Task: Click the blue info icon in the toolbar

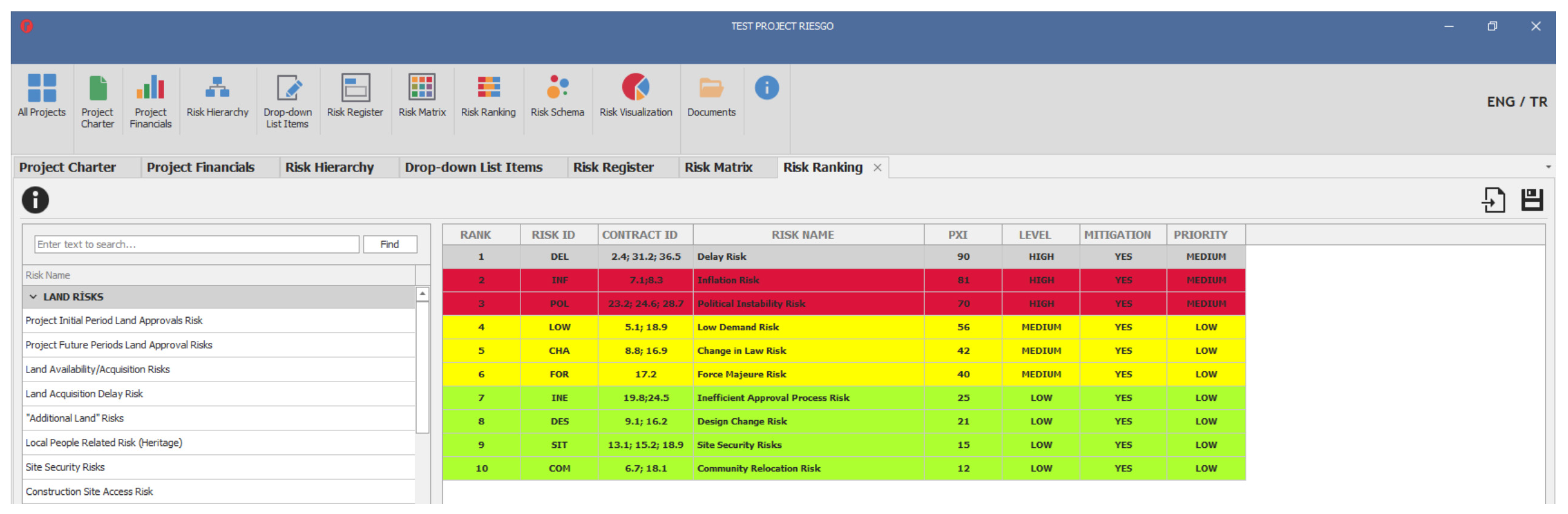Action: coord(766,88)
